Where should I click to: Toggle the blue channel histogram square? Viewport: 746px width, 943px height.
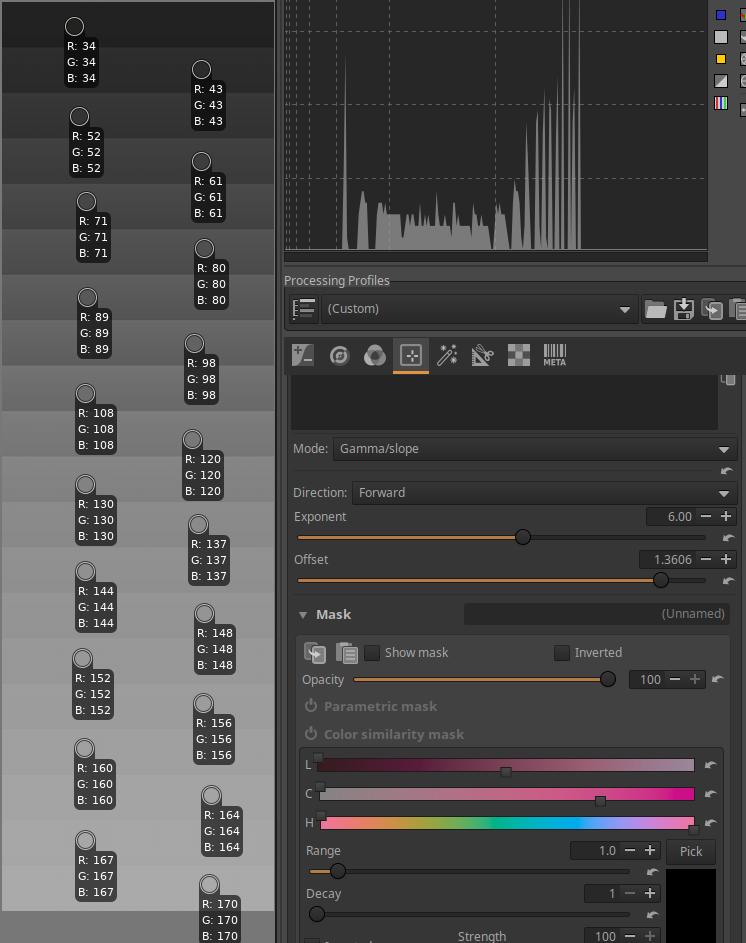coord(721,15)
